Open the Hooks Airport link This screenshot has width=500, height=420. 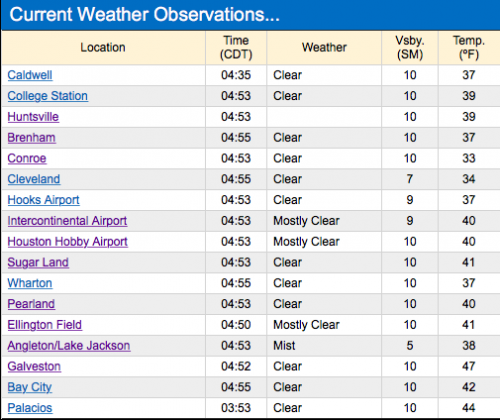click(44, 200)
